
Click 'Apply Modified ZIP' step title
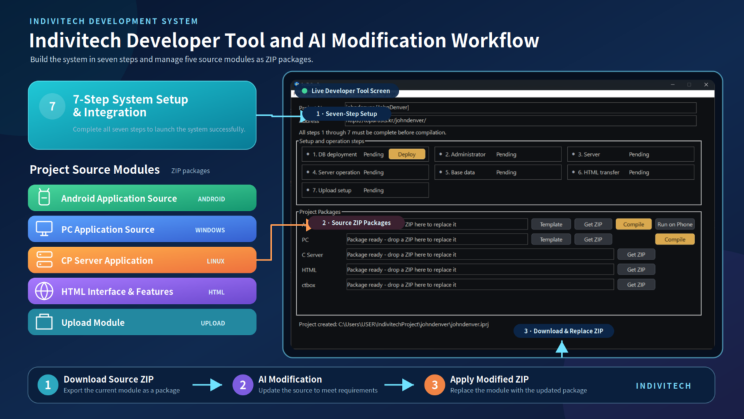pos(489,379)
